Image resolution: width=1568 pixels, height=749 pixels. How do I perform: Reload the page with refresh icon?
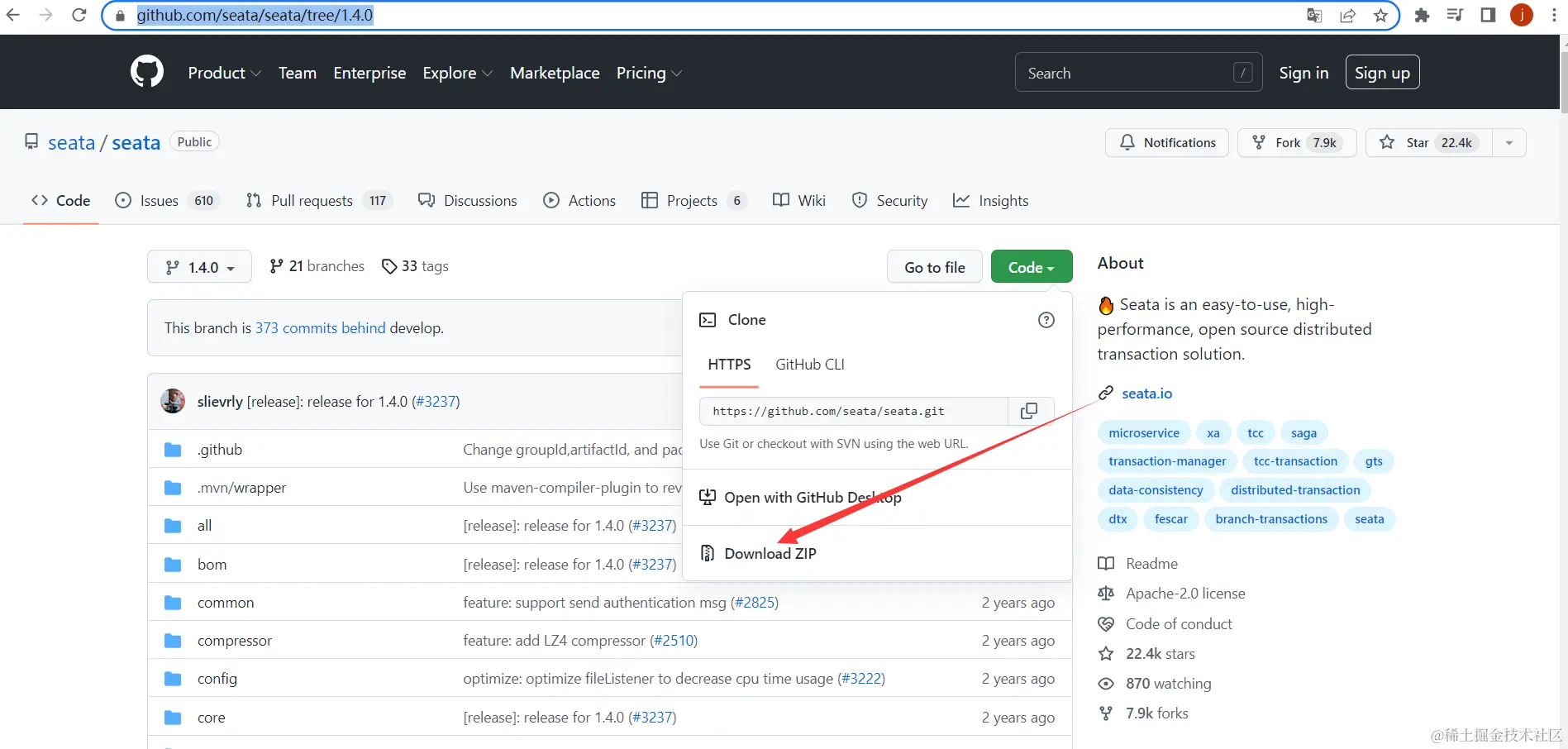click(x=79, y=15)
